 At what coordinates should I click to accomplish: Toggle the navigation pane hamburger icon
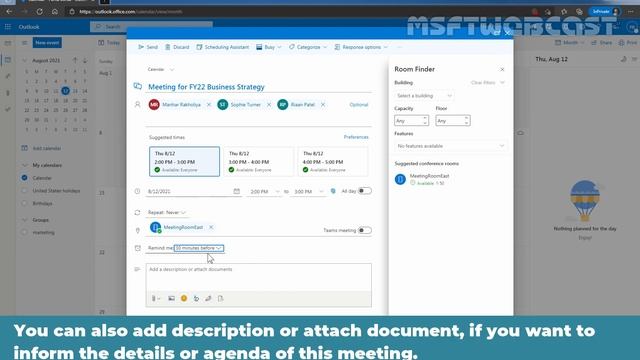[x=24, y=42]
